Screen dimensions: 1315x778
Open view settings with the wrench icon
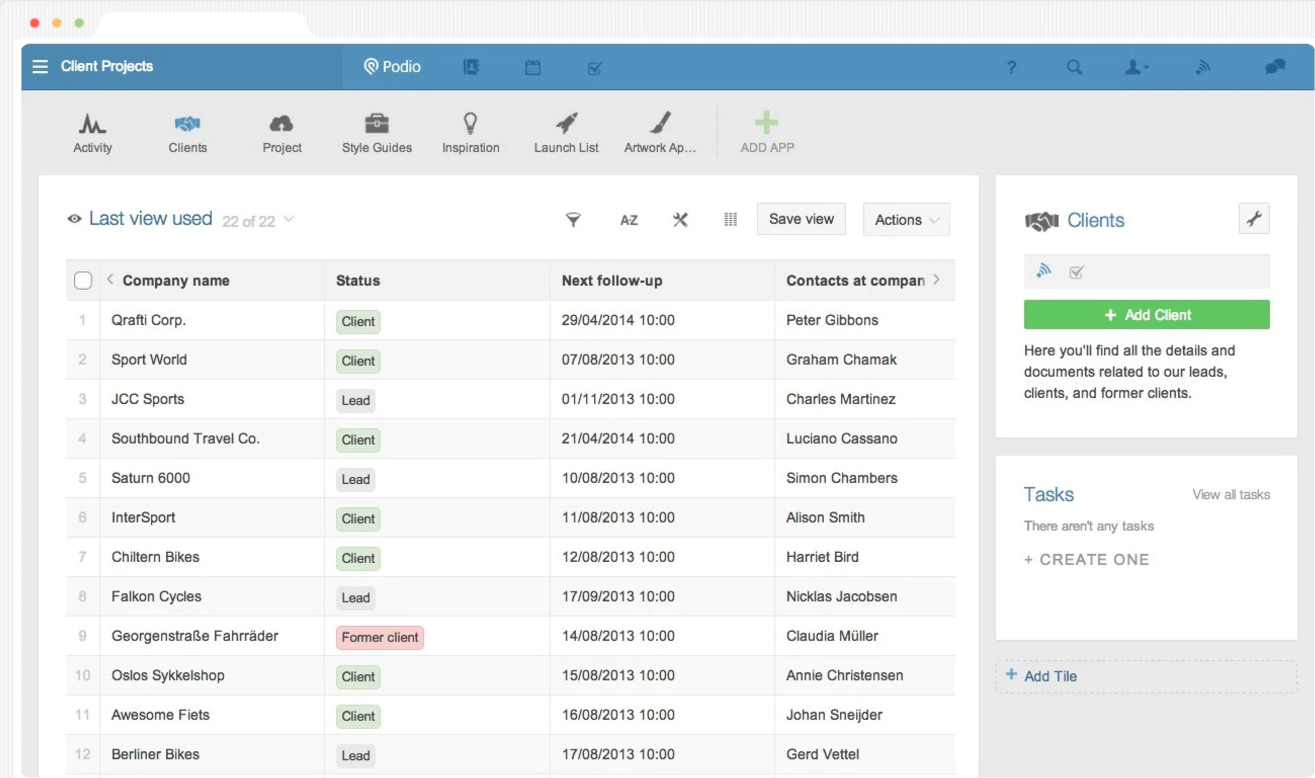coord(680,219)
